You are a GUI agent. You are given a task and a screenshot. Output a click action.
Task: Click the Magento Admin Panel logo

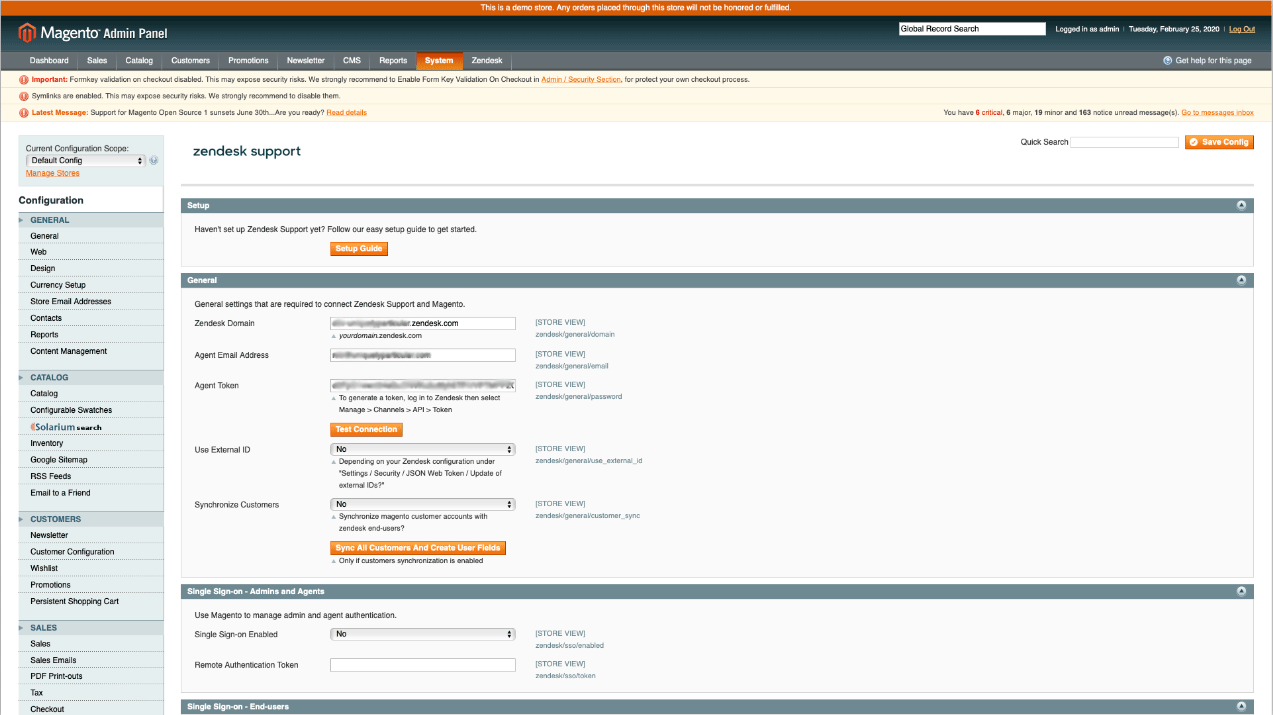93,33
